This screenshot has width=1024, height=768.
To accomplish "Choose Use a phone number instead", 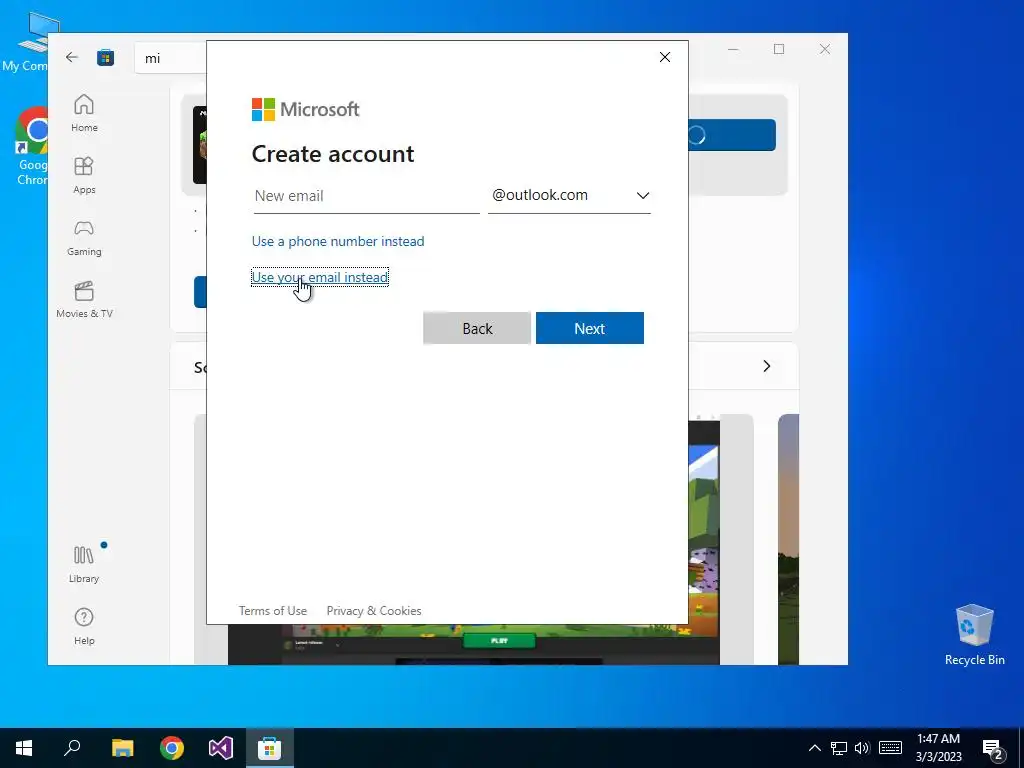I will [338, 241].
